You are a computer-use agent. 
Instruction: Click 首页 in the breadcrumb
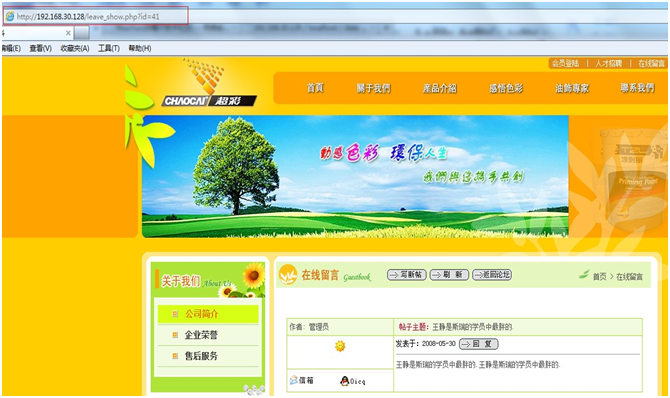tap(599, 277)
